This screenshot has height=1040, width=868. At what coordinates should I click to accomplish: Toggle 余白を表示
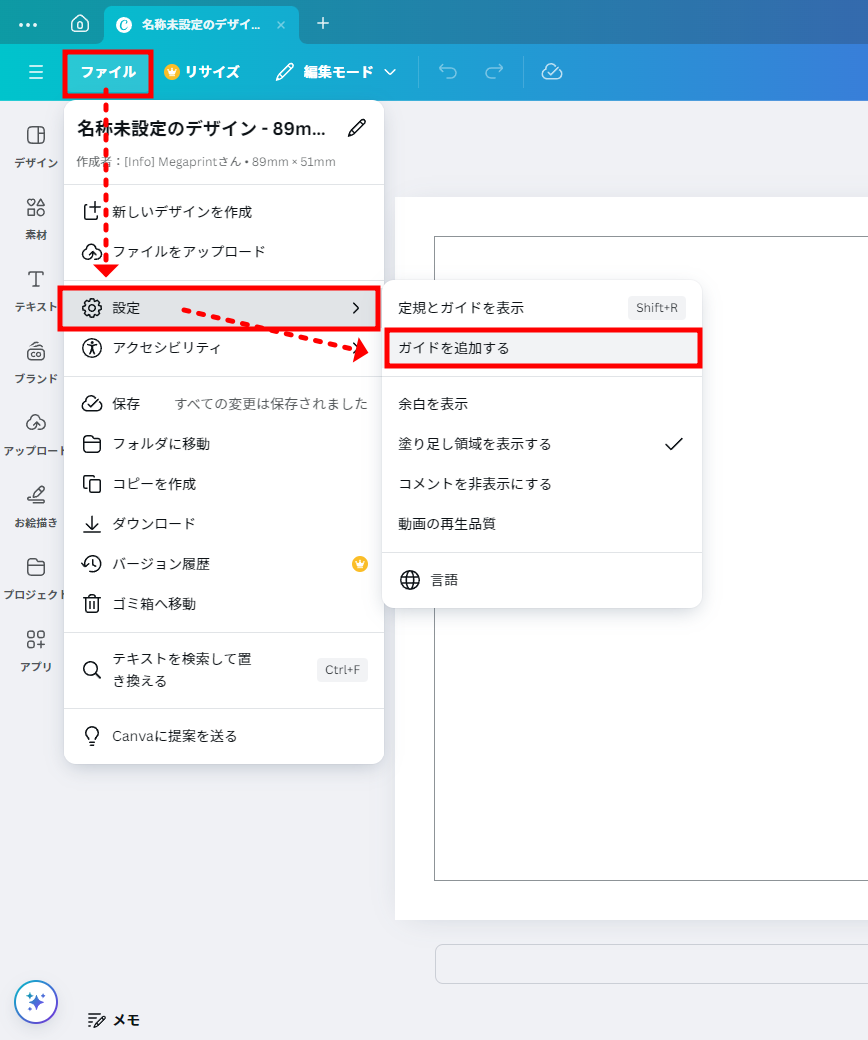tap(542, 404)
